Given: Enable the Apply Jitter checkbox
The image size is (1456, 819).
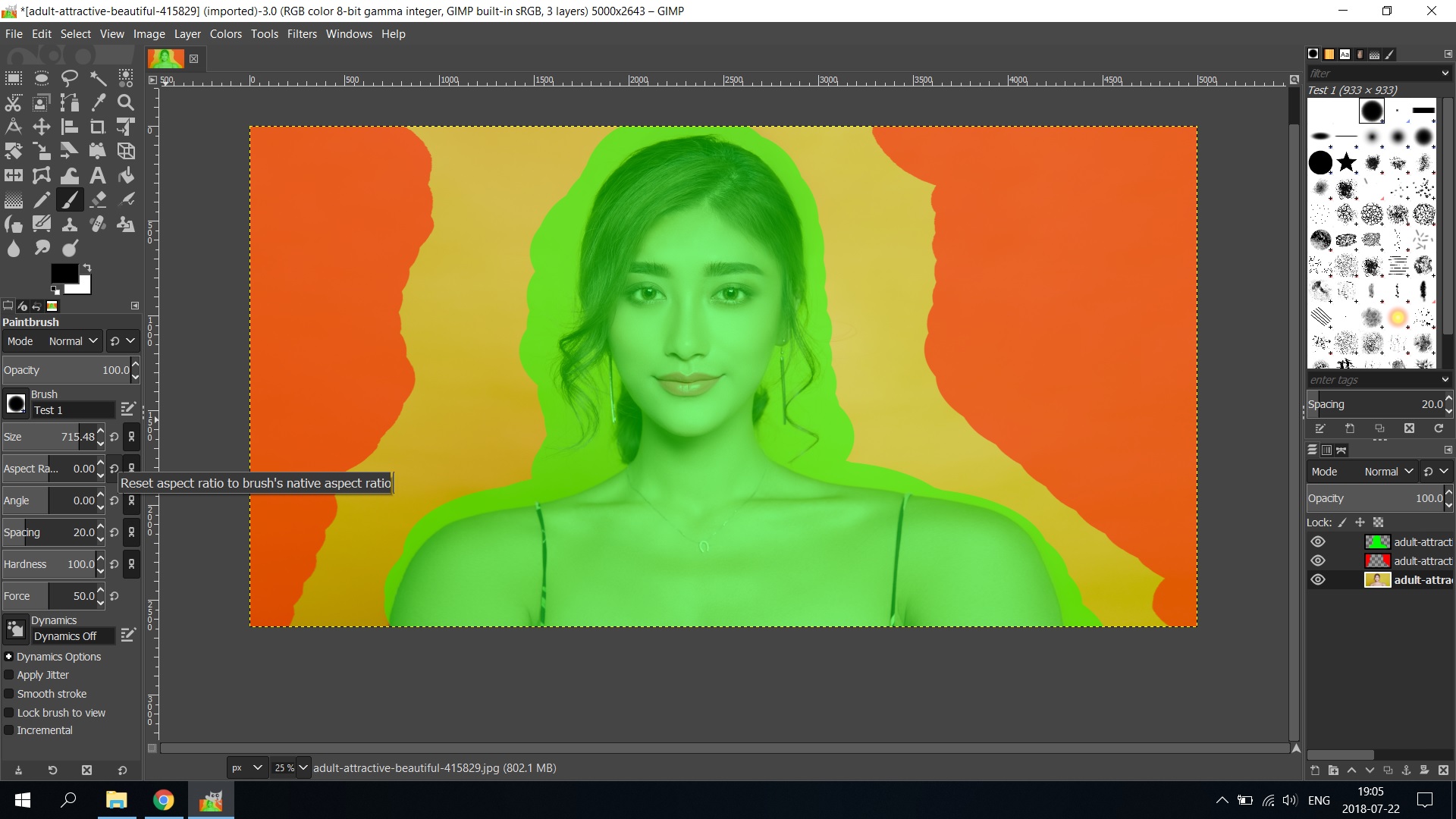Looking at the screenshot, I should [9, 675].
